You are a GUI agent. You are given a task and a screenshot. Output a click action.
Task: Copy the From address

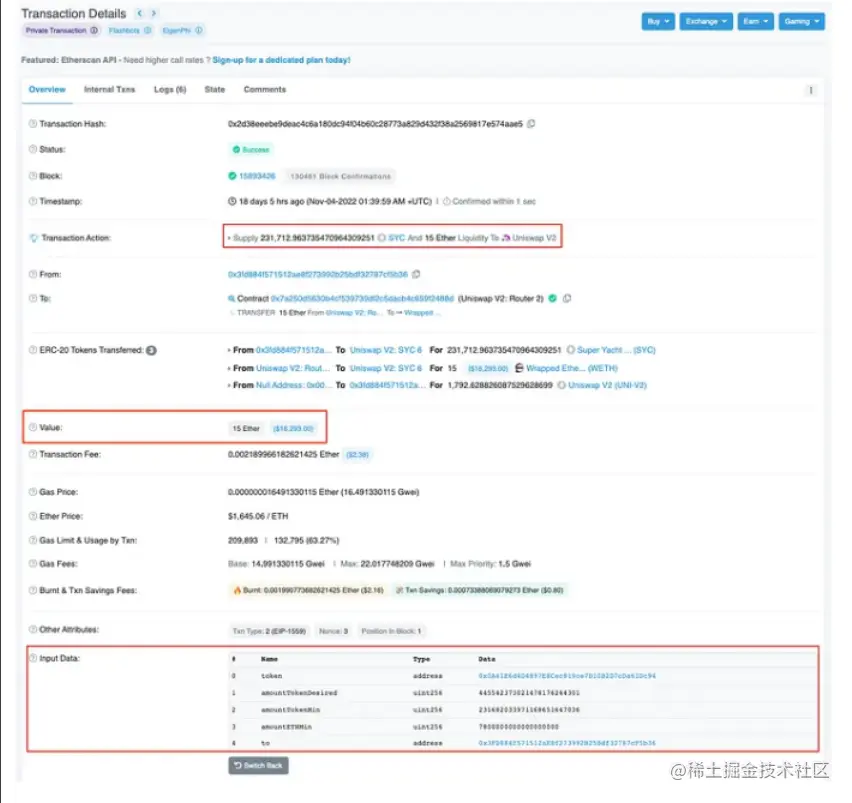click(416, 274)
